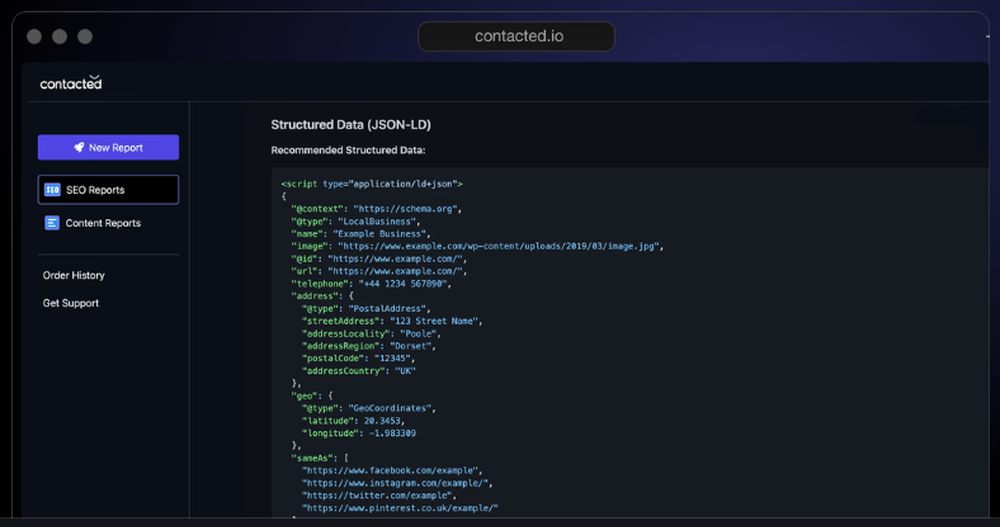Image resolution: width=1000 pixels, height=527 pixels.
Task: Click the "addressLocality": "Poole" line
Action: [x=371, y=334]
